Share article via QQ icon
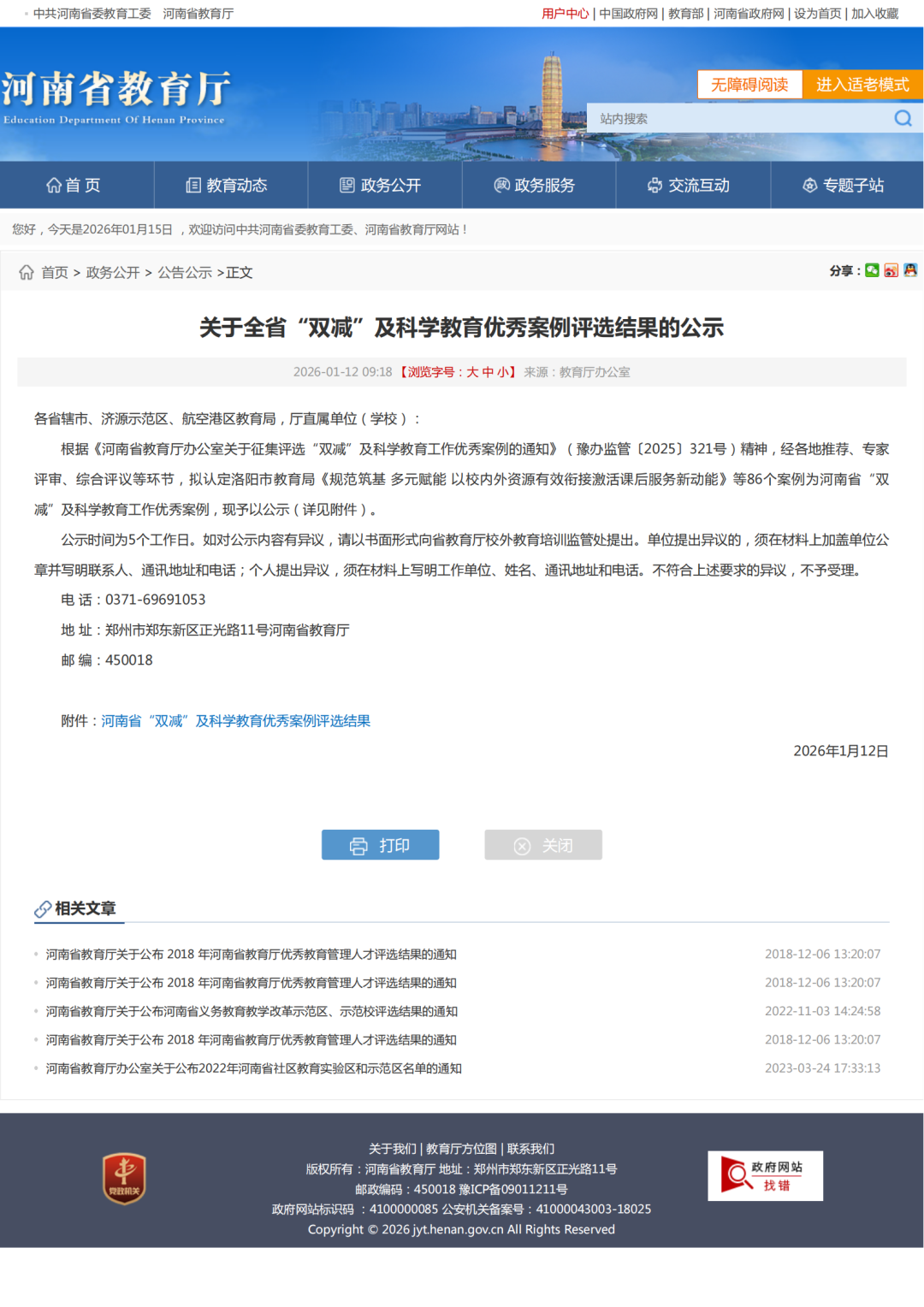 (910, 270)
